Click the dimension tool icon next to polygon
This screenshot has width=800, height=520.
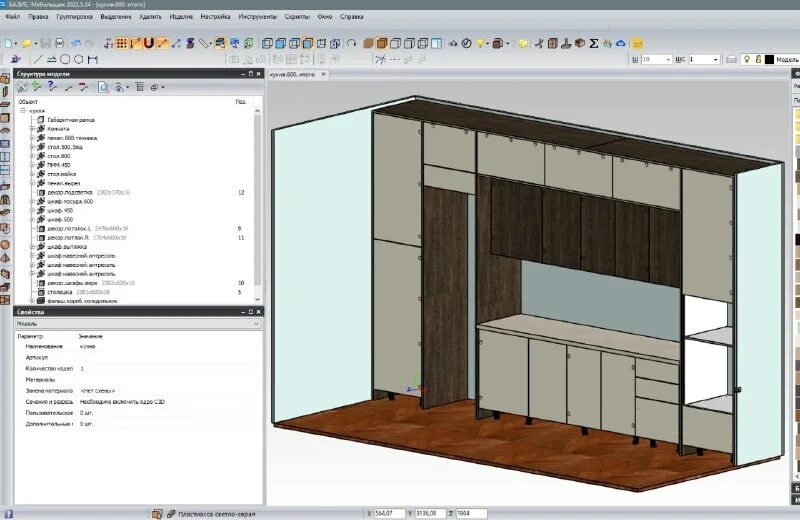pos(92,59)
